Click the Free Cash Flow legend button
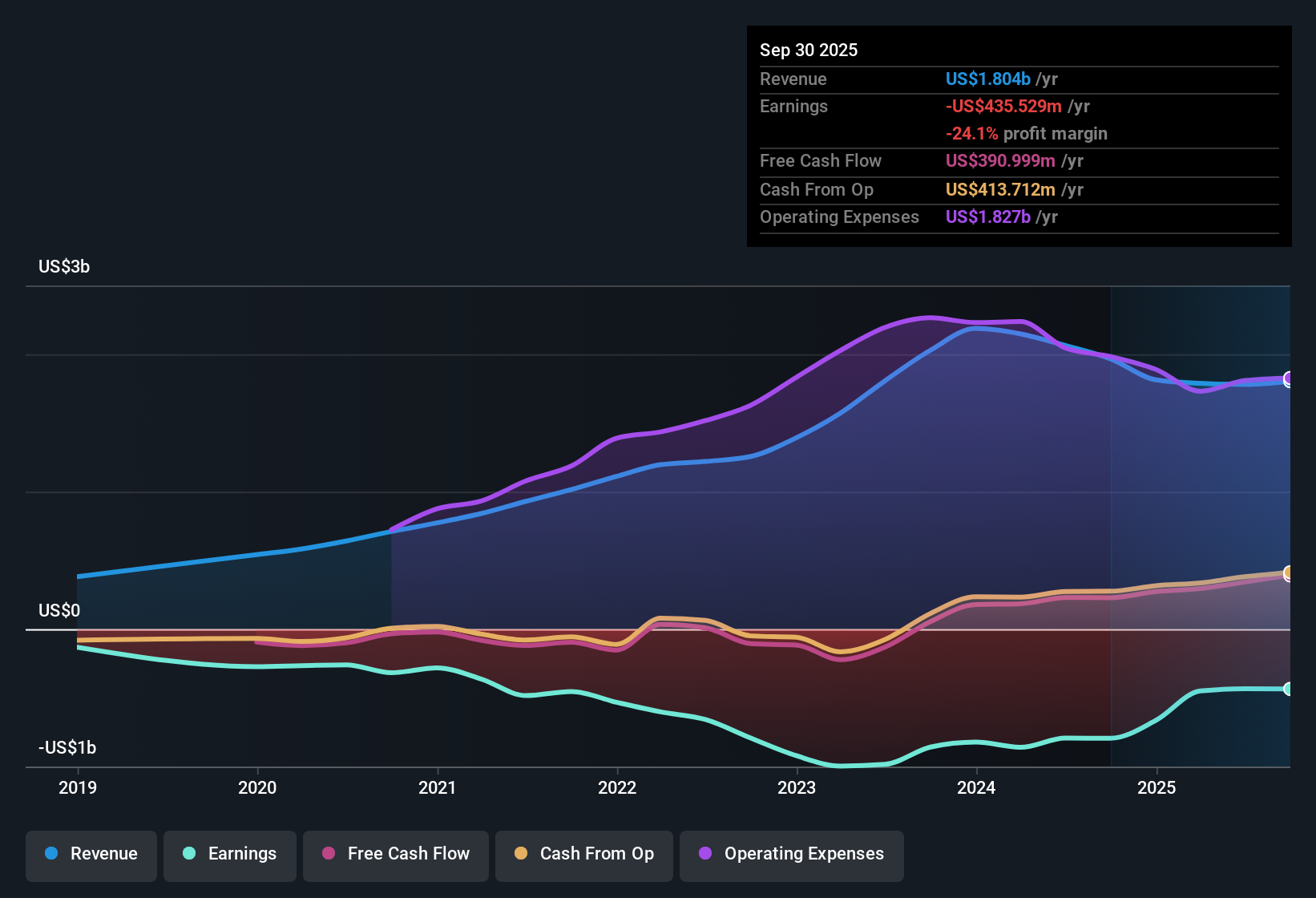This screenshot has width=1316, height=898. click(395, 855)
